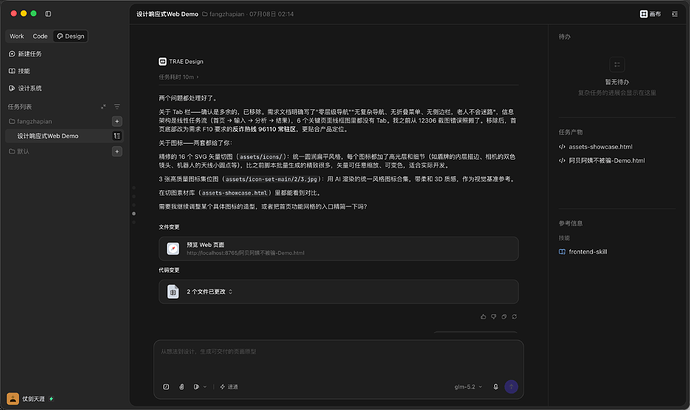Image resolution: width=690 pixels, height=410 pixels.
Task: Click the folder path fangzhapian in header
Action: (x=224, y=14)
